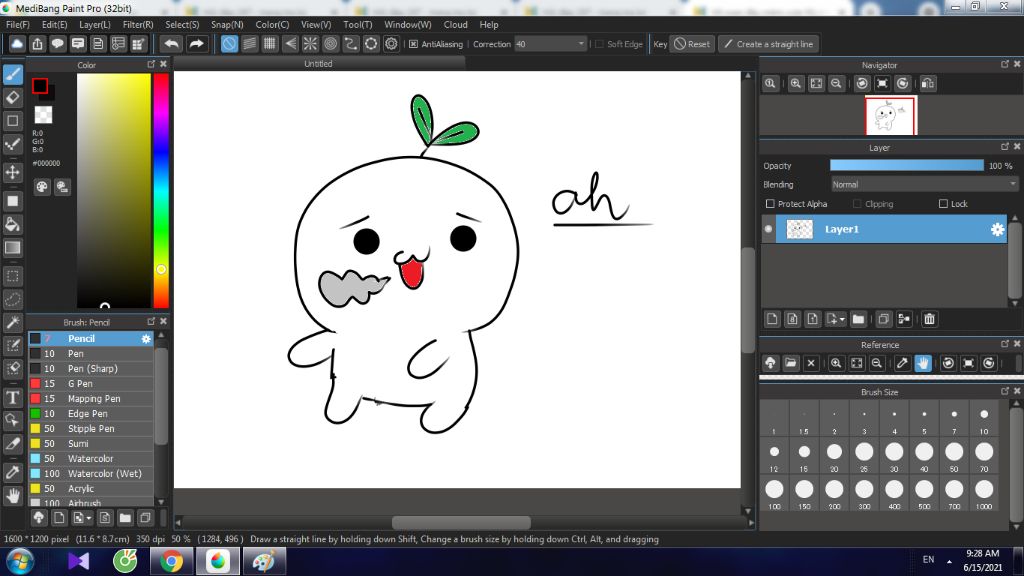Click the Reset key button
1024x576 pixels.
(x=692, y=44)
